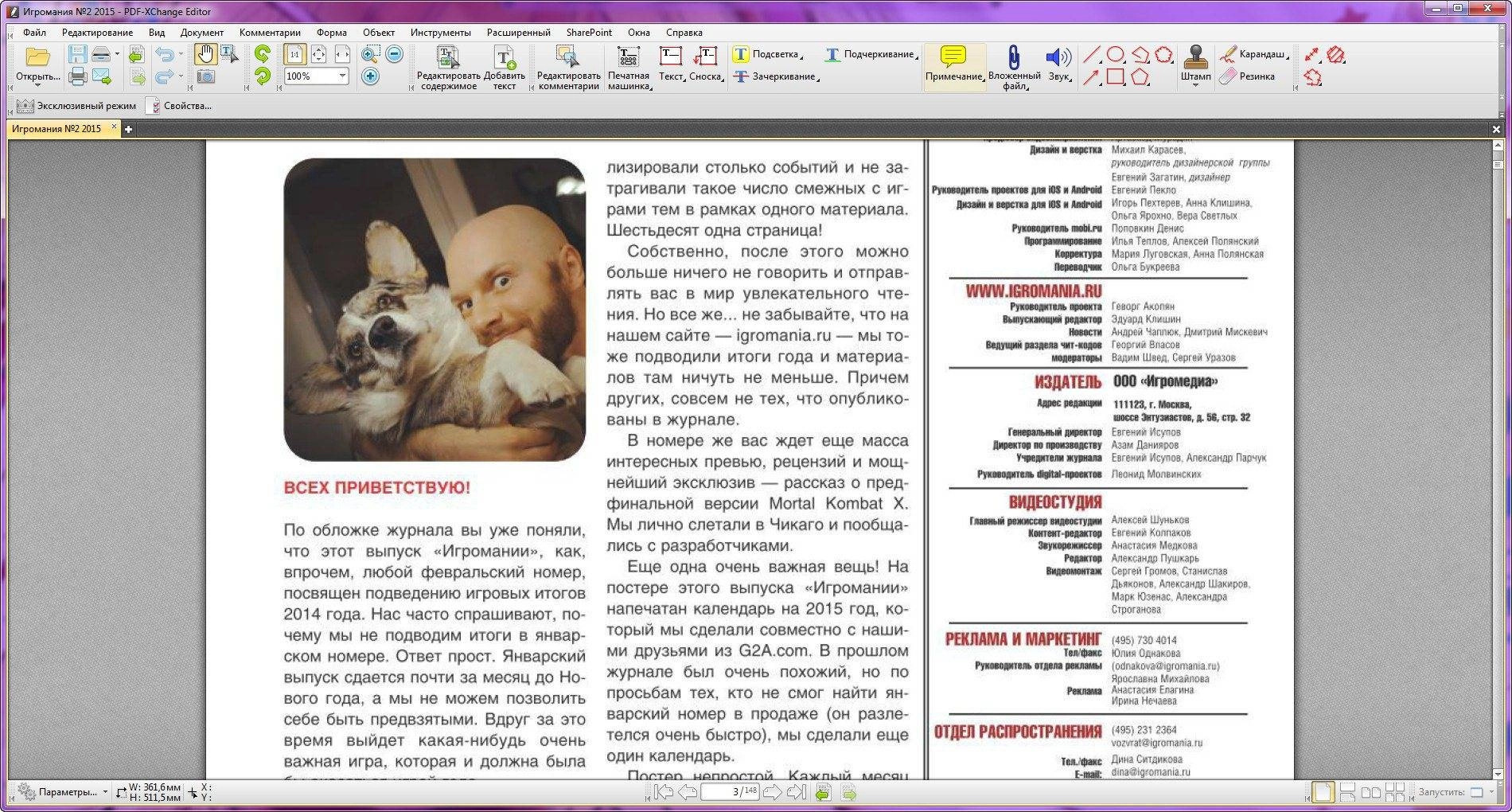The image size is (1512, 812).
Task: Select the Area measuring tool
Action: pos(1336,54)
